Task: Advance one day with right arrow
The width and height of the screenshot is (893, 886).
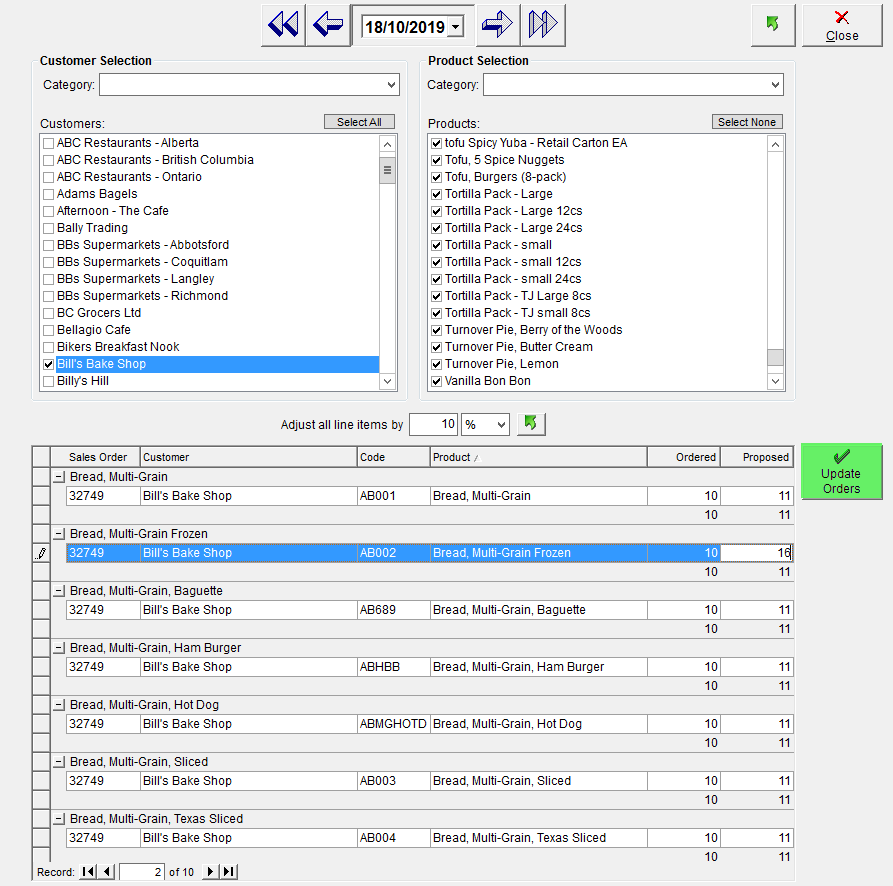Action: pos(497,25)
